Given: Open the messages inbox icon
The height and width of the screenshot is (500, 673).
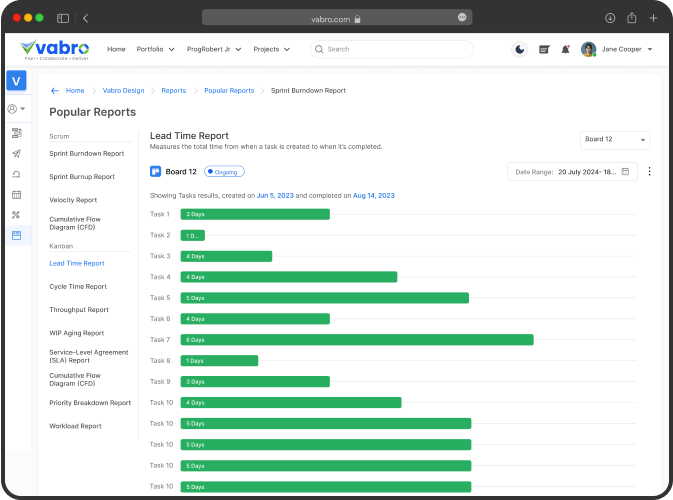Looking at the screenshot, I should pyautogui.click(x=544, y=50).
